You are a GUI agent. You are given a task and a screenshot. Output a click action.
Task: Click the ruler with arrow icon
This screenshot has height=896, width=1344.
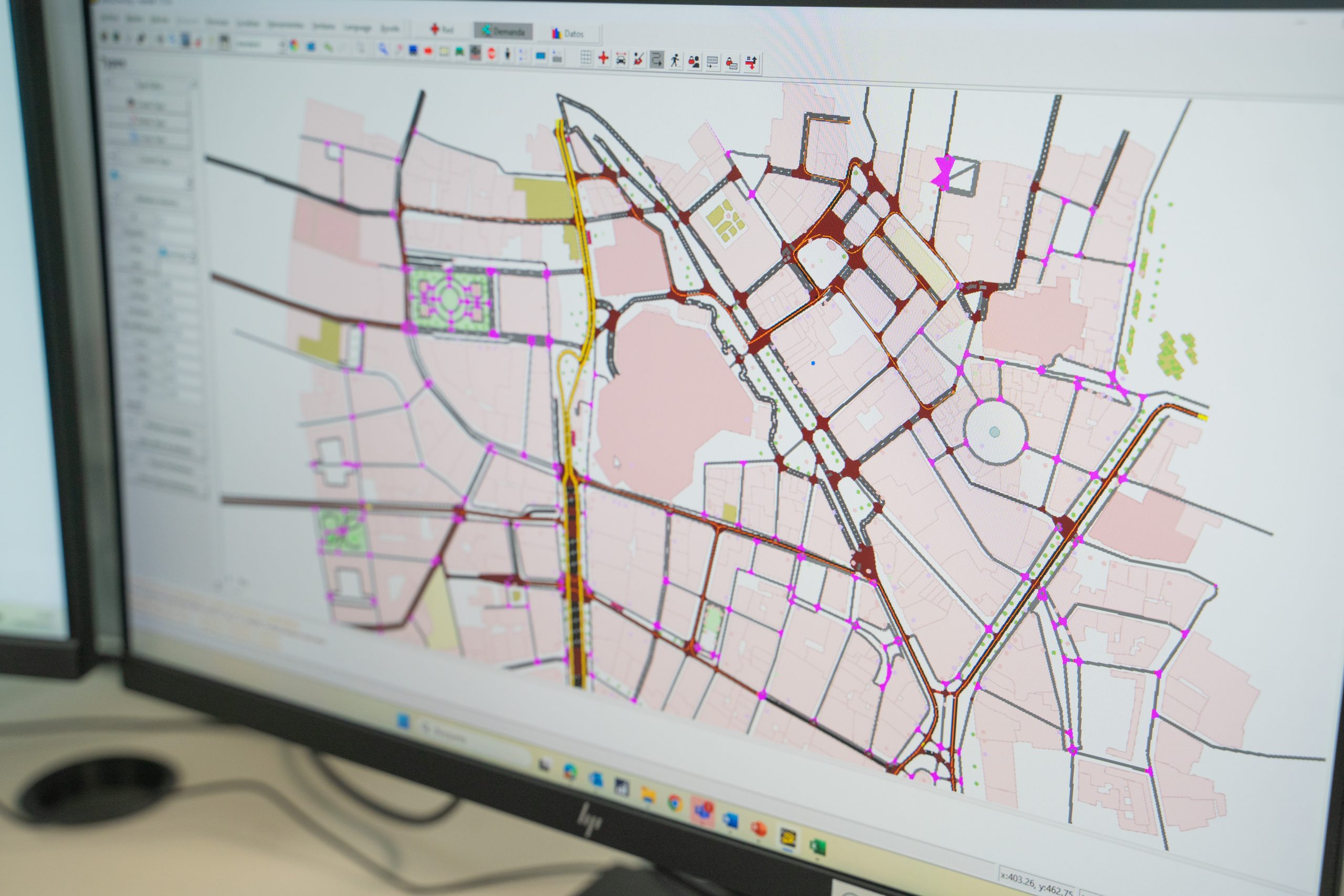click(712, 62)
